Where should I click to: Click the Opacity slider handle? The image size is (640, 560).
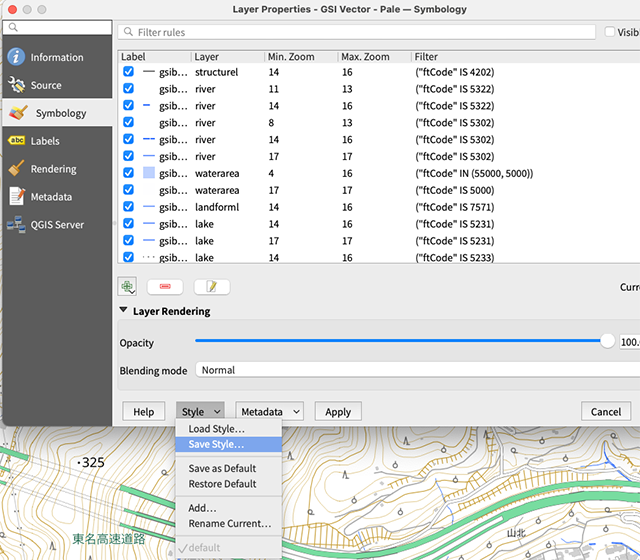[607, 341]
